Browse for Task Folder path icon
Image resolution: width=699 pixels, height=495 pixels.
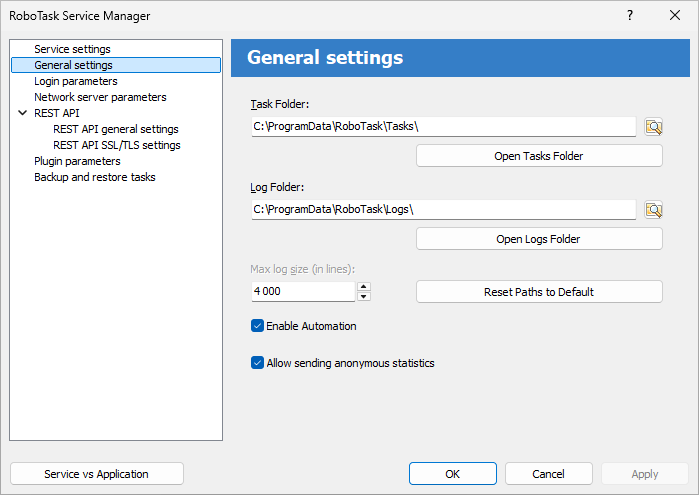point(654,127)
